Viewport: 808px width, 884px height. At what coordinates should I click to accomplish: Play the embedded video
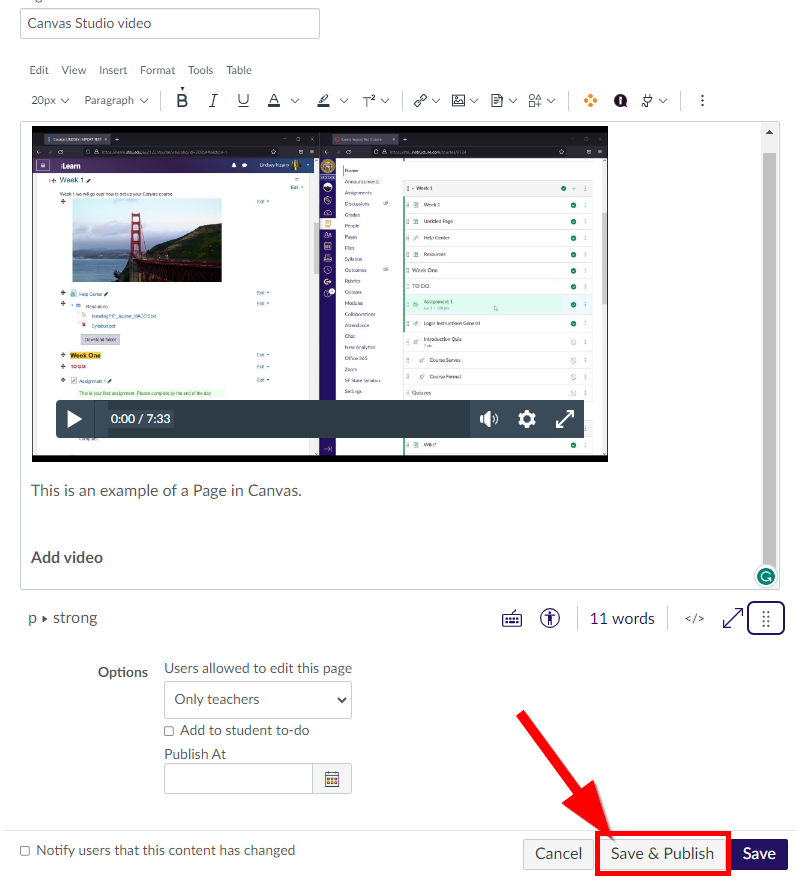[x=74, y=419]
